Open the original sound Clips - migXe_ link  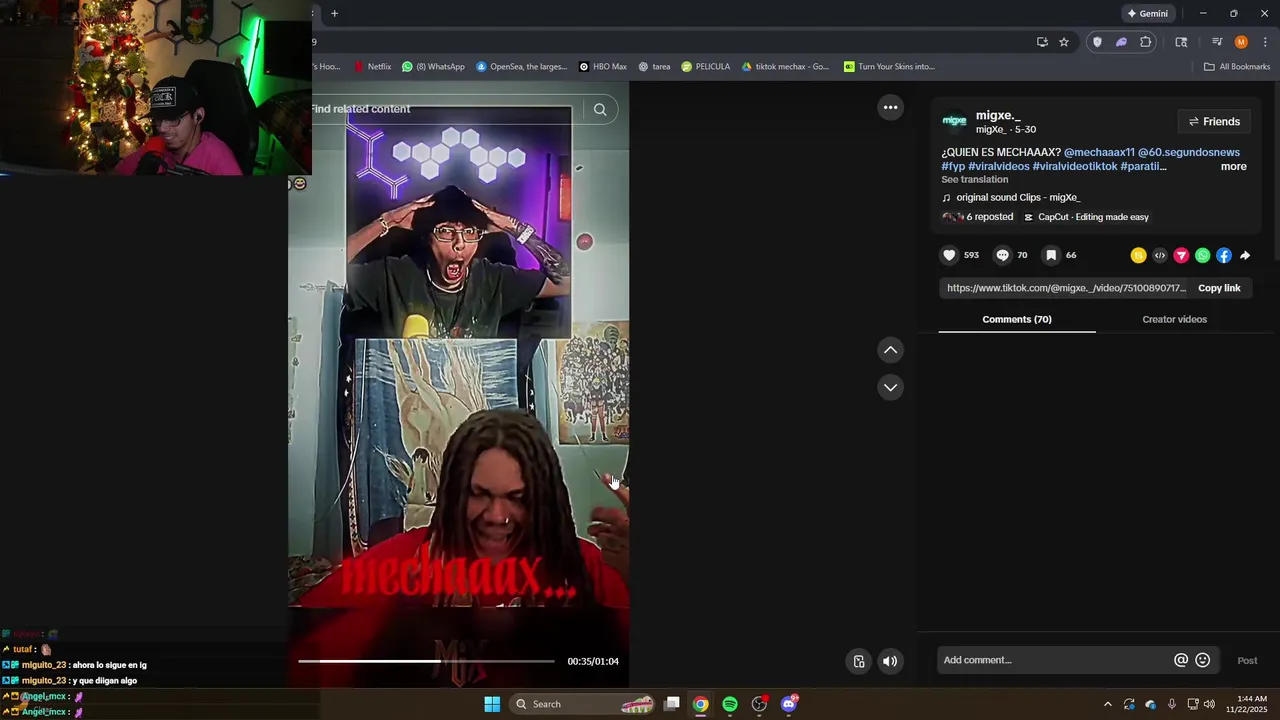pyautogui.click(x=1018, y=198)
